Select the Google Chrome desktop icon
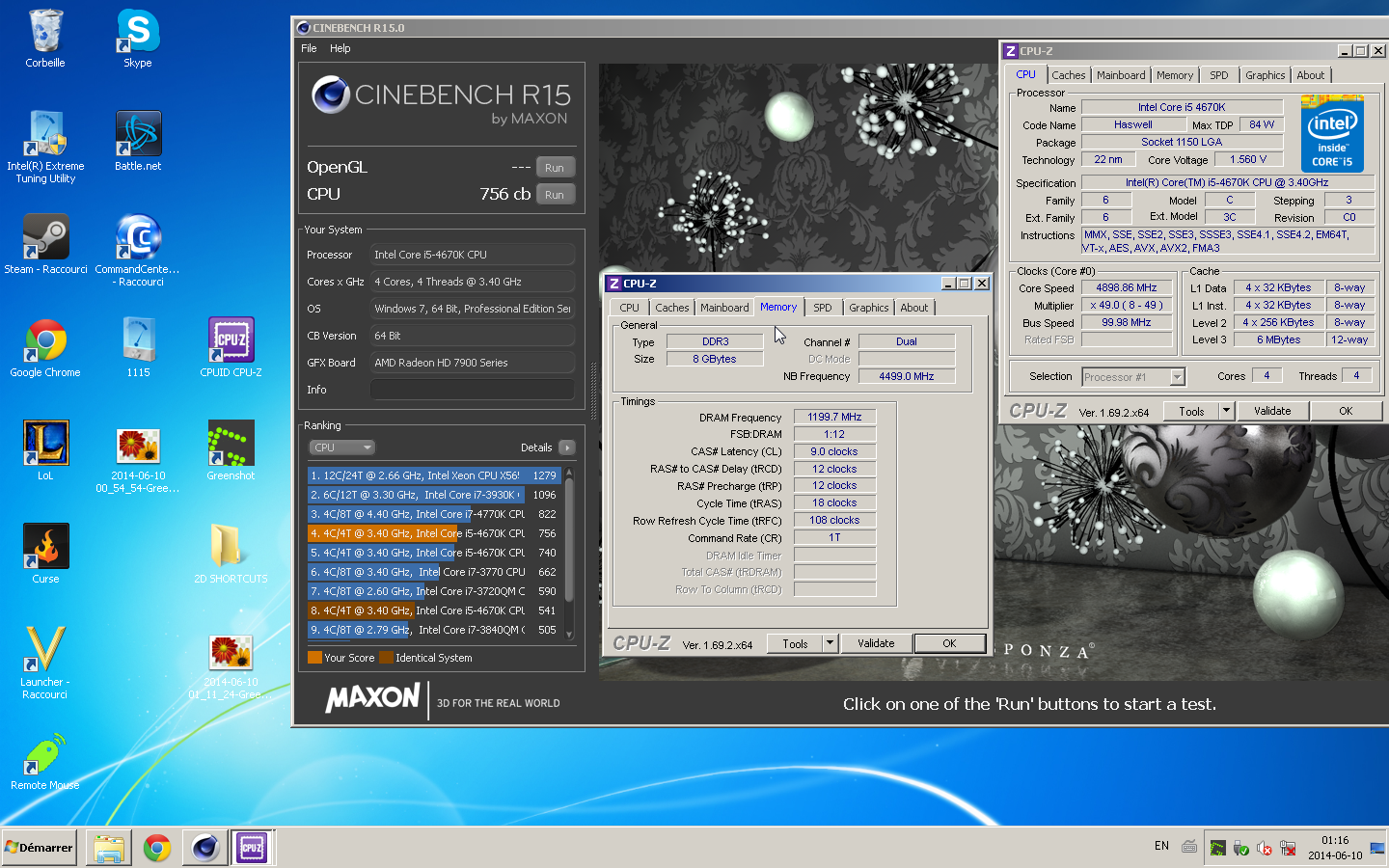Viewport: 1389px width, 868px height. tap(45, 347)
